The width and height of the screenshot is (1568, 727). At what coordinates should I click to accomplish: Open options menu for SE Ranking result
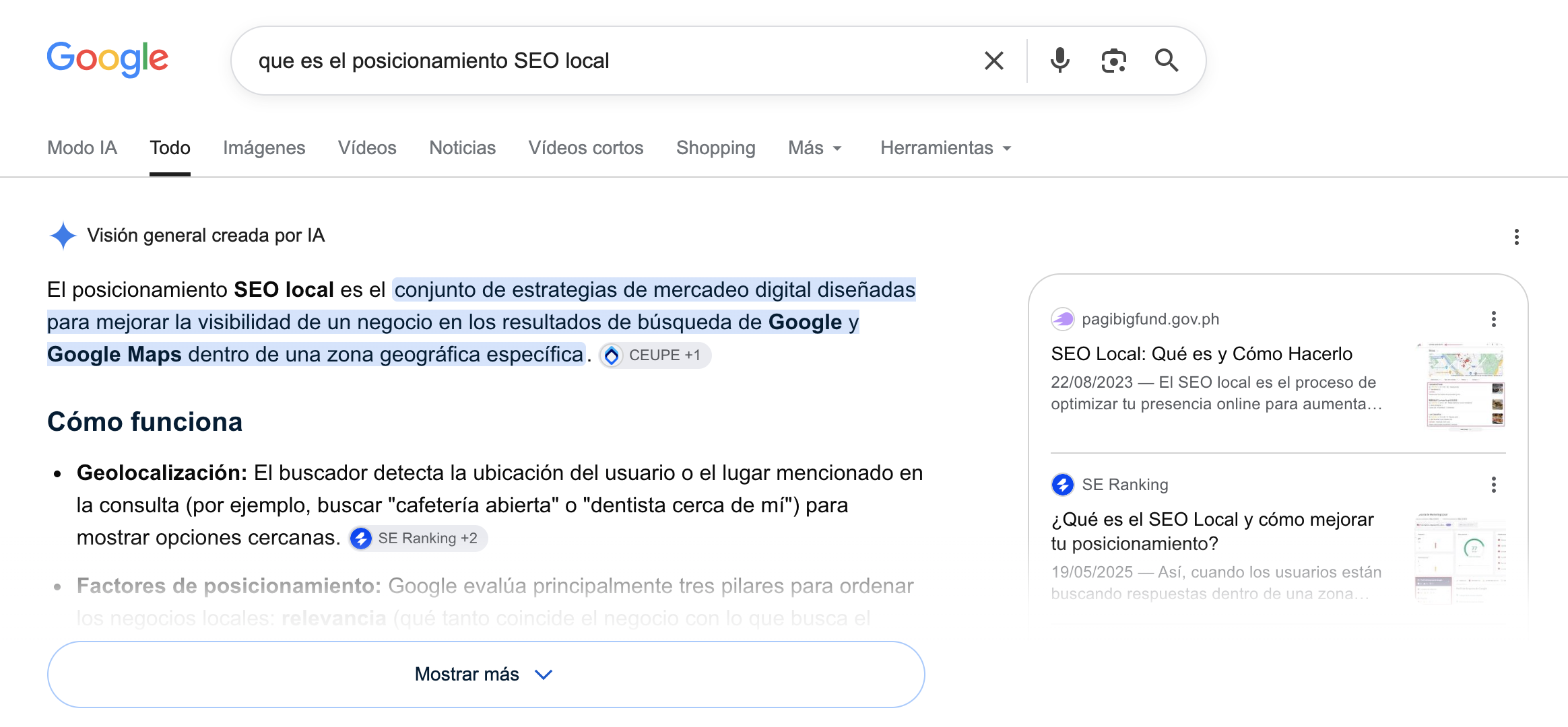click(x=1493, y=485)
